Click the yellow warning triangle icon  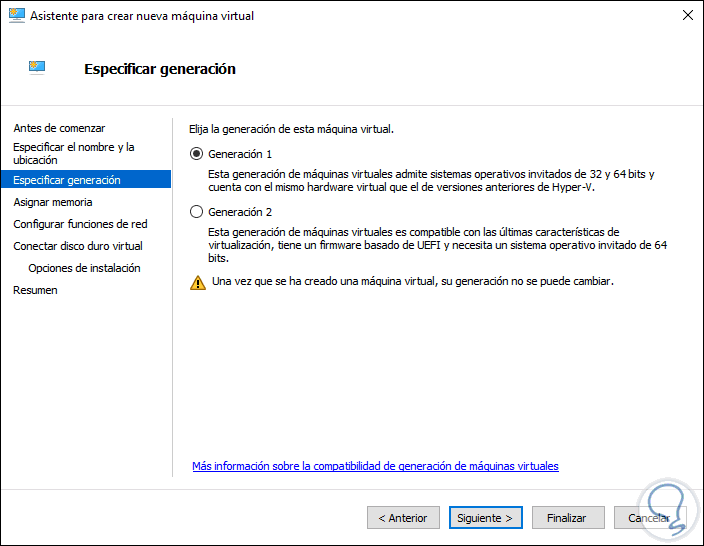(x=197, y=282)
